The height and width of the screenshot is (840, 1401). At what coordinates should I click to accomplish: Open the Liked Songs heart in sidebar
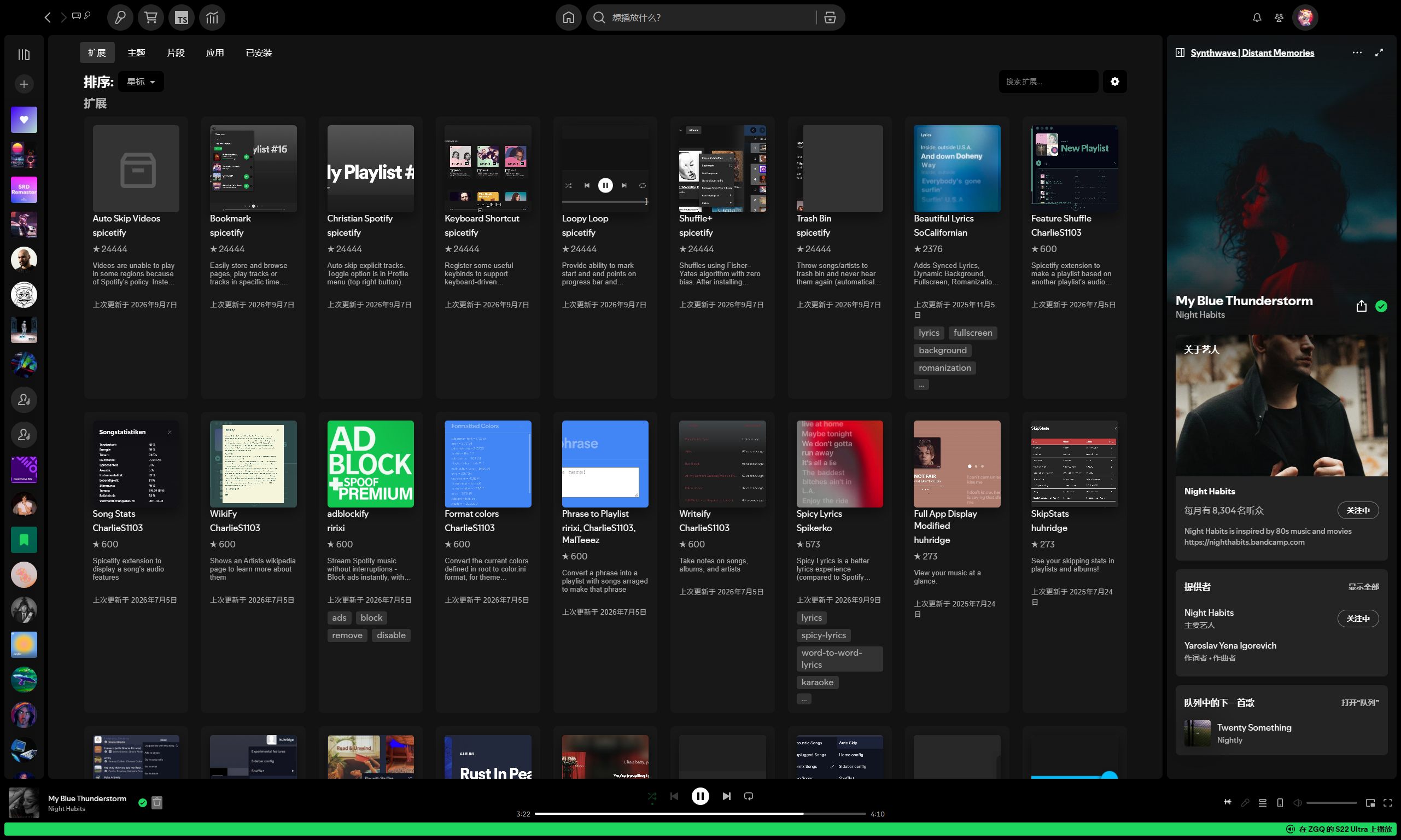coord(24,119)
